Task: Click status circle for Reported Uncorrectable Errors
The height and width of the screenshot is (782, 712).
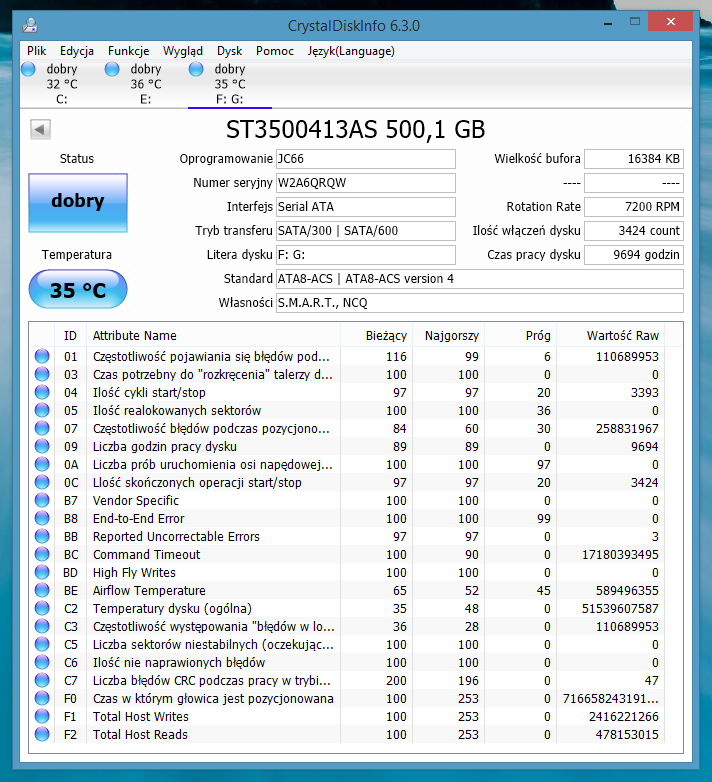Action: (42, 536)
